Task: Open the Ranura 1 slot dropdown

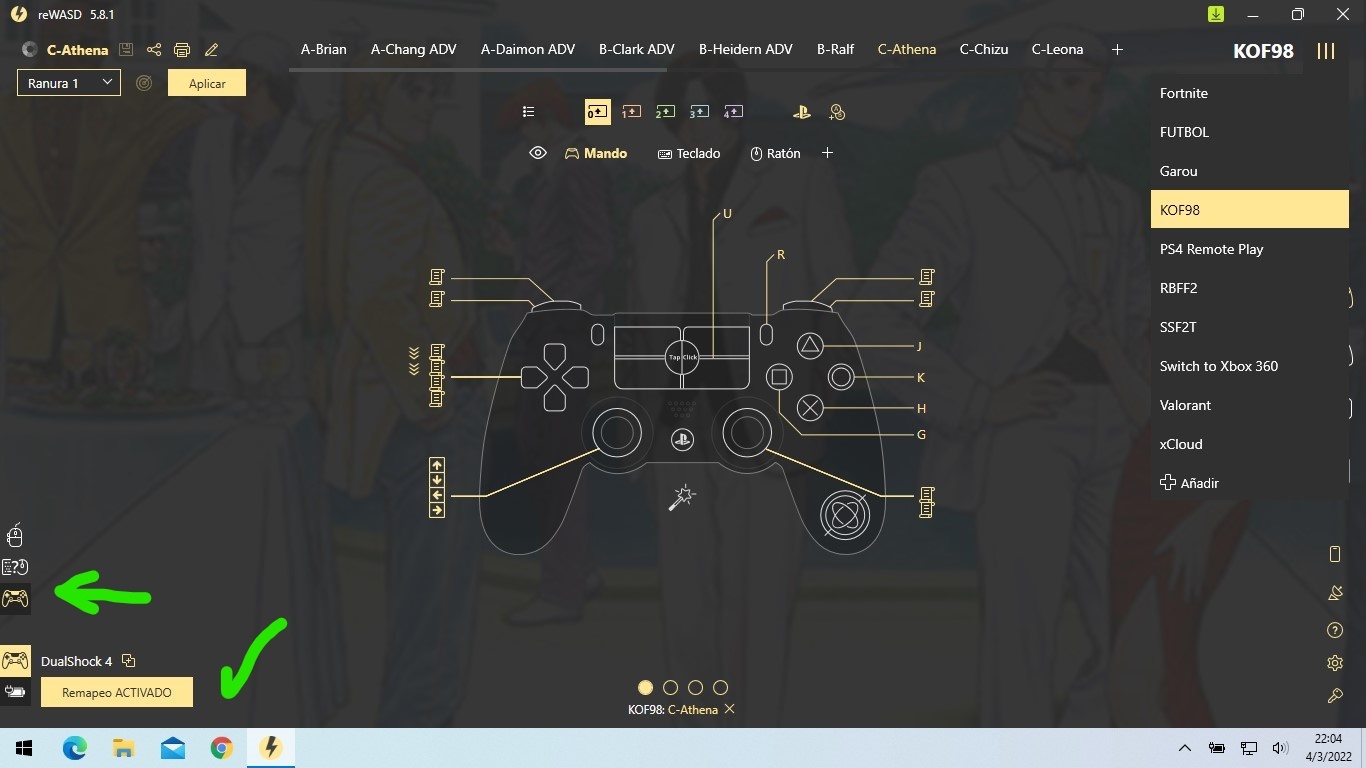Action: [69, 83]
